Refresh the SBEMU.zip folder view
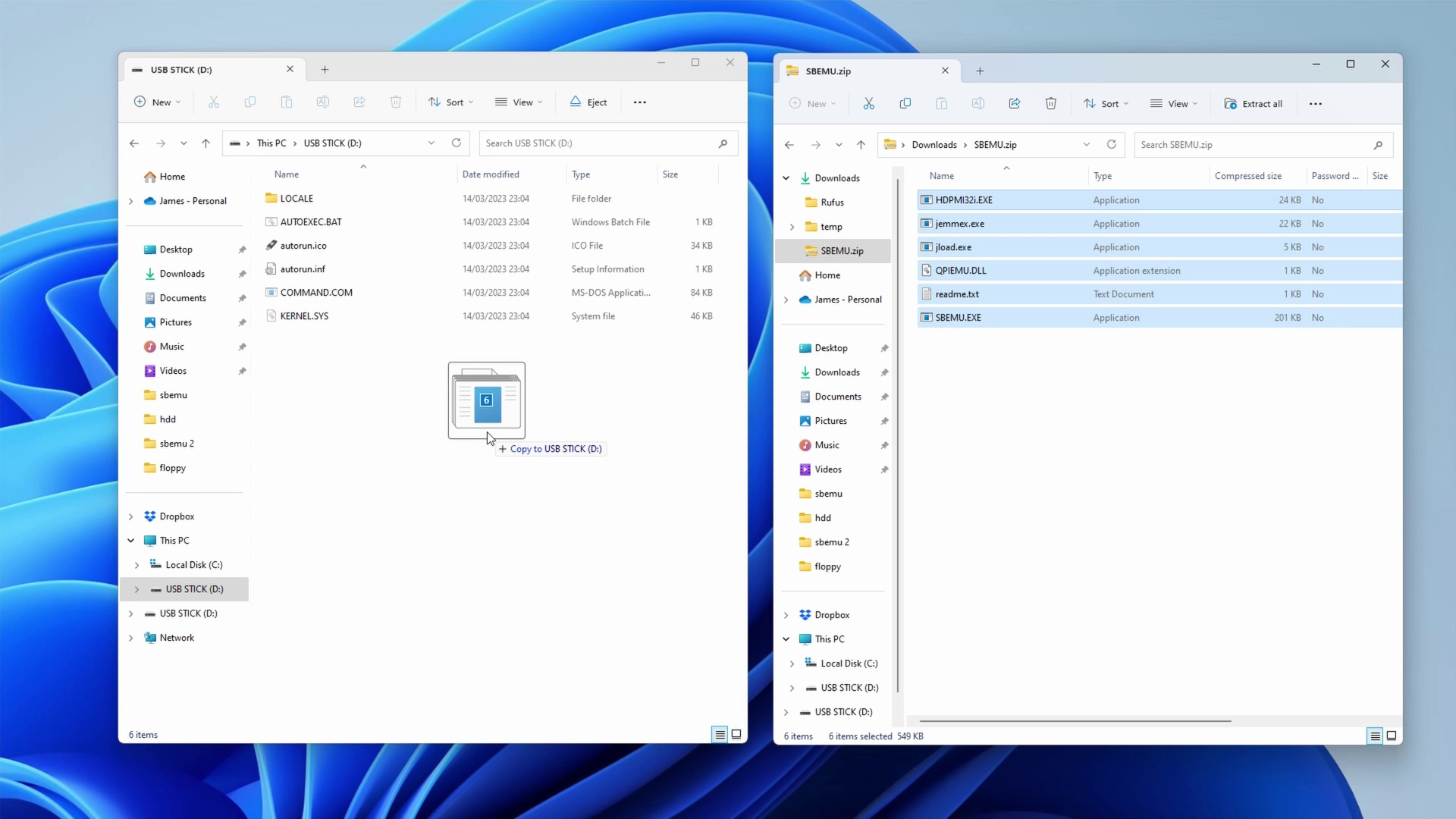This screenshot has width=1456, height=819. pos(1111,145)
